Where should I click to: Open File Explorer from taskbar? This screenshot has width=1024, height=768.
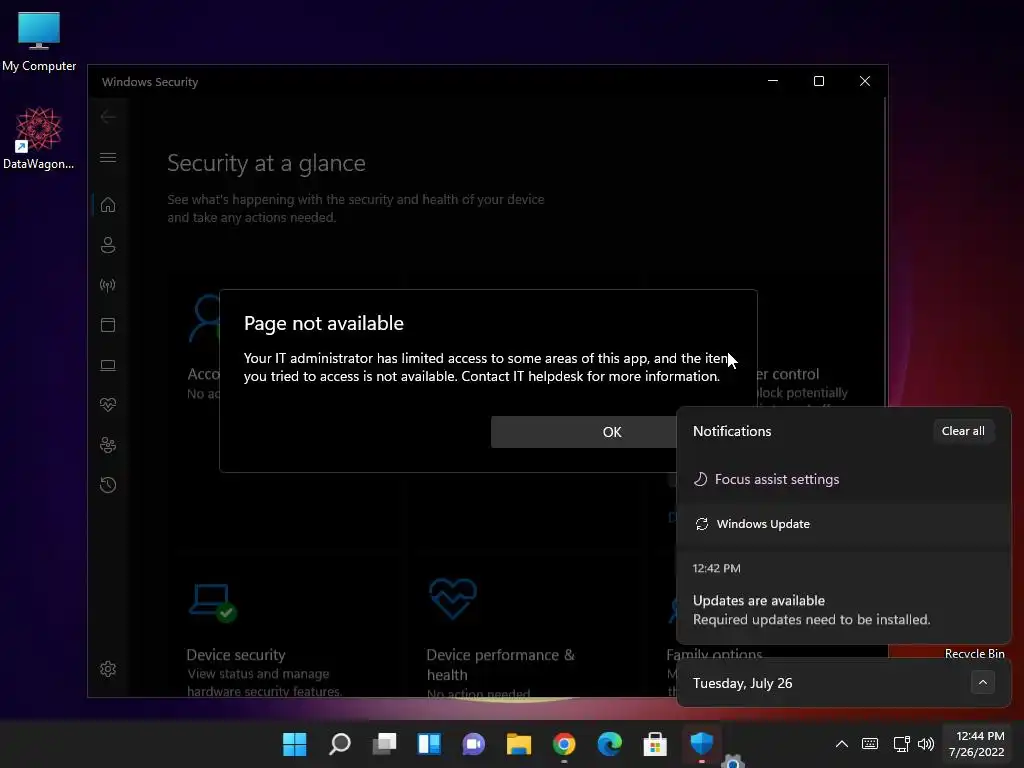coord(519,743)
